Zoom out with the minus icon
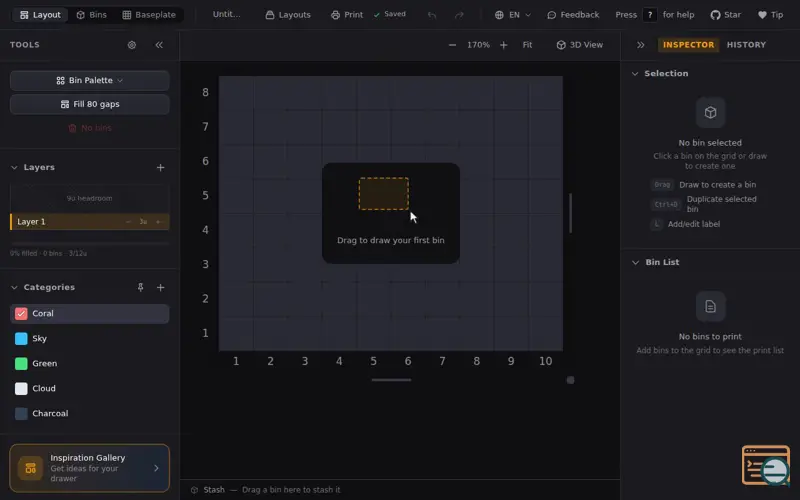The height and width of the screenshot is (500, 800). coord(452,45)
